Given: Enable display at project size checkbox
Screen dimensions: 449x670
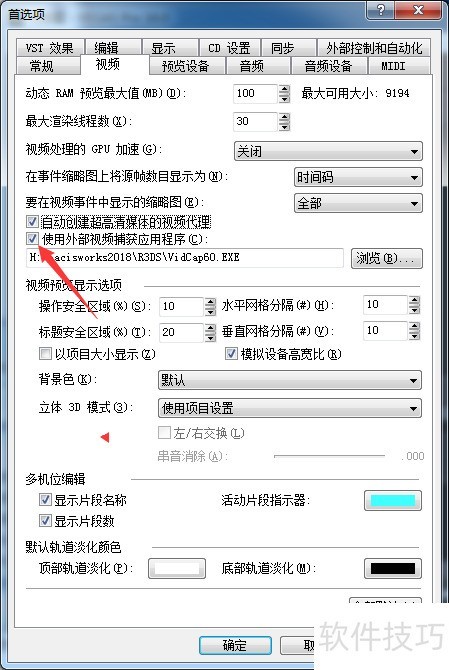Looking at the screenshot, I should [45, 353].
